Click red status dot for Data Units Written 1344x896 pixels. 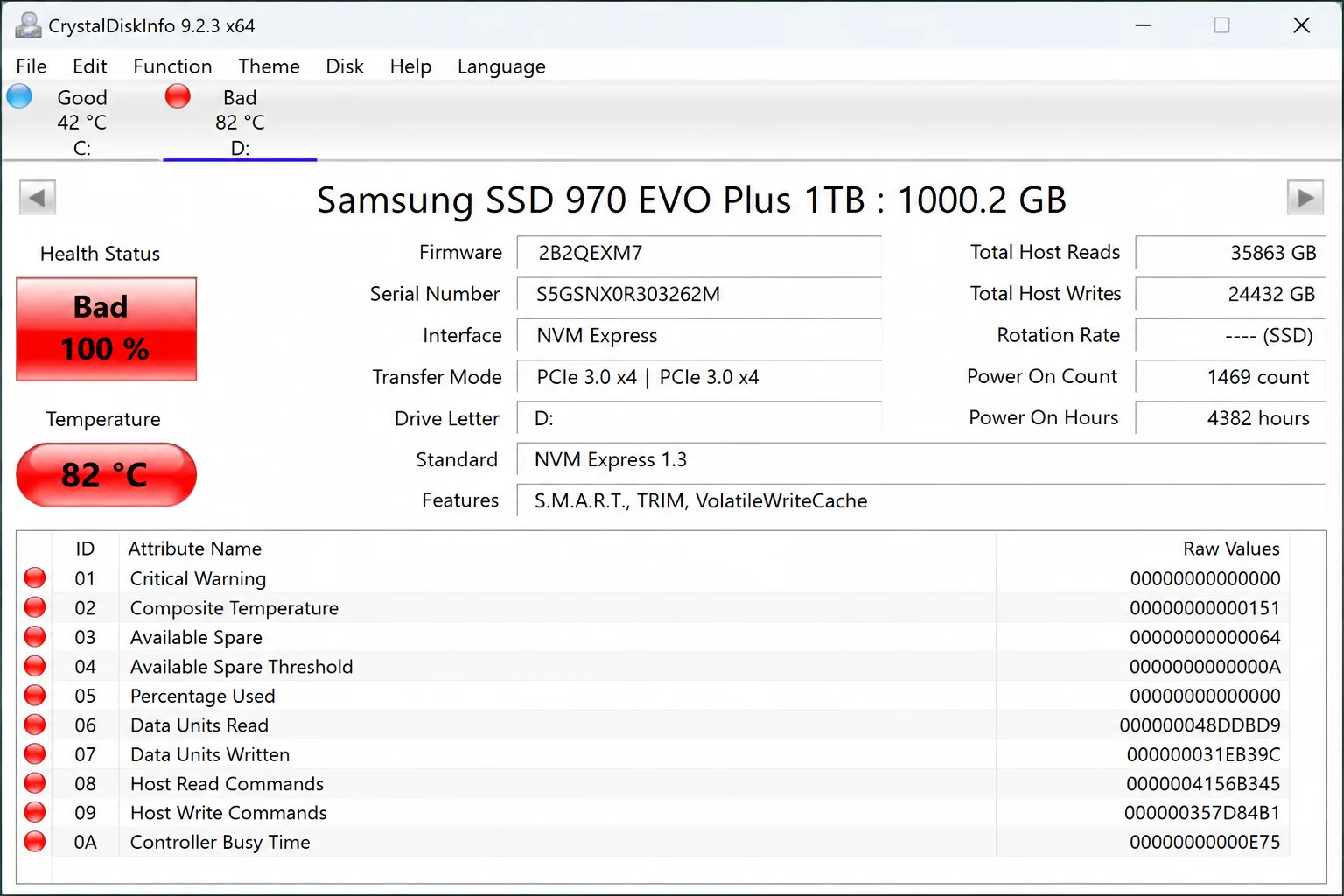tap(35, 753)
